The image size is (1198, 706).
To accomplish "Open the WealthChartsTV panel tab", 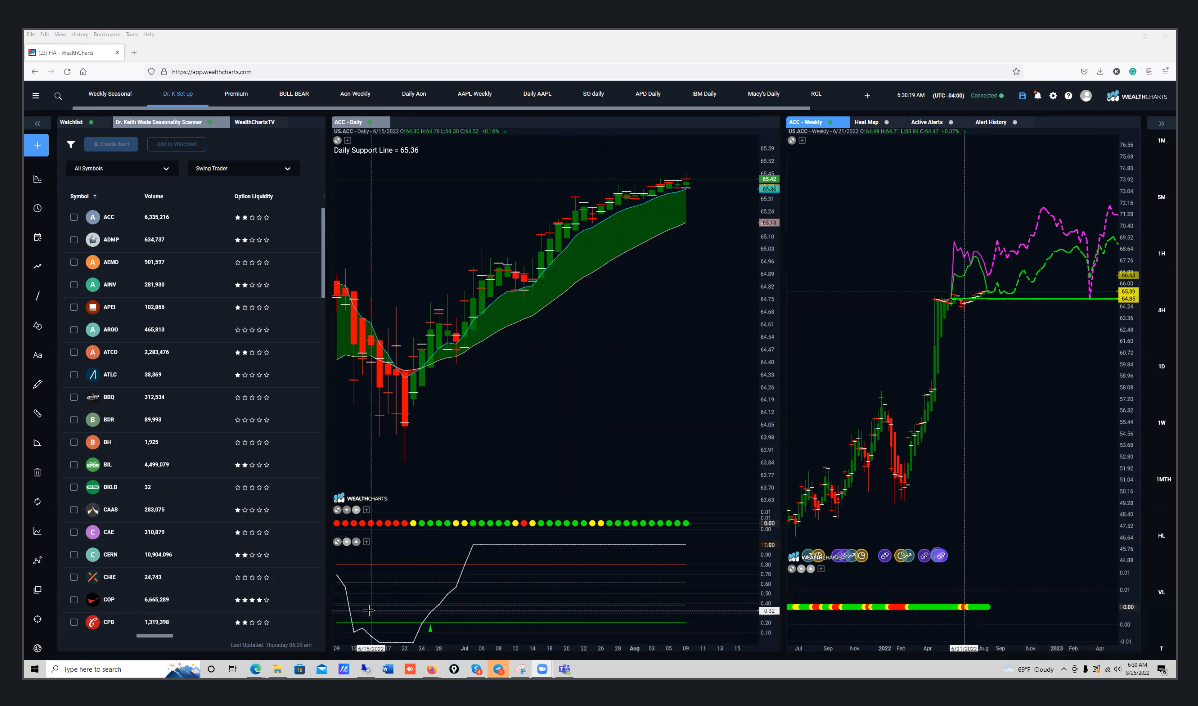I will tap(254, 122).
